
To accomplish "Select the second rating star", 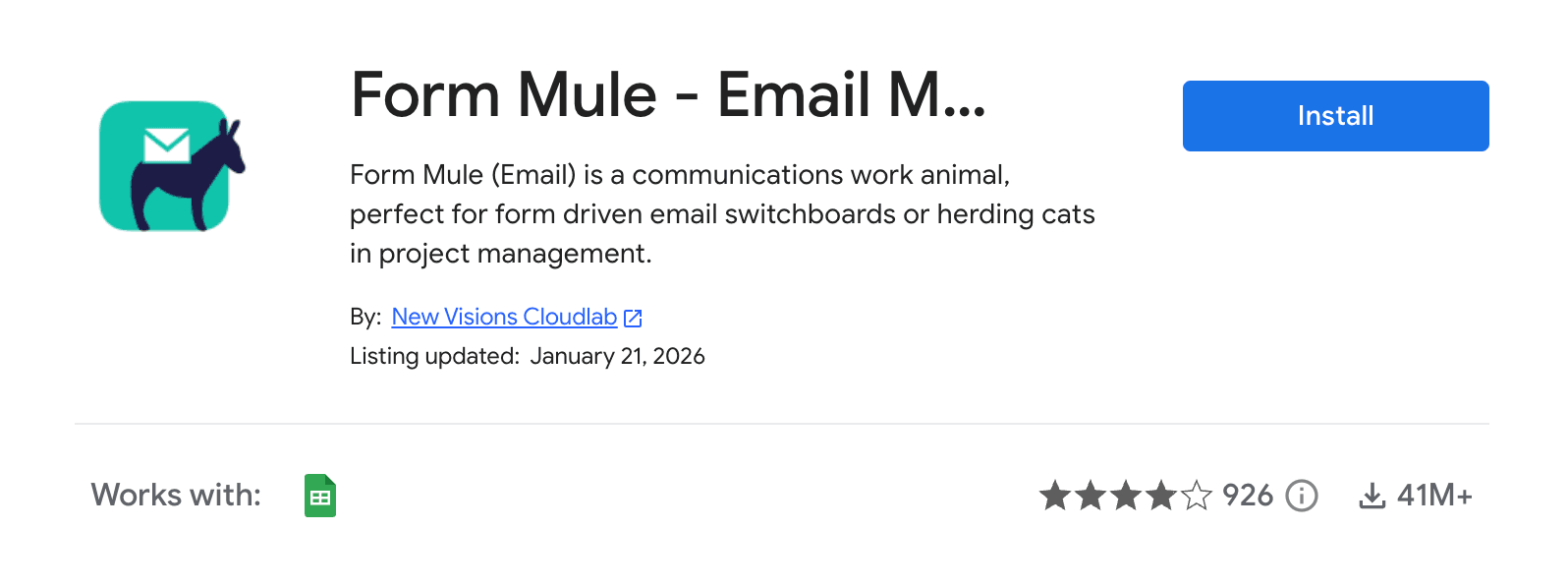I will [x=1091, y=496].
